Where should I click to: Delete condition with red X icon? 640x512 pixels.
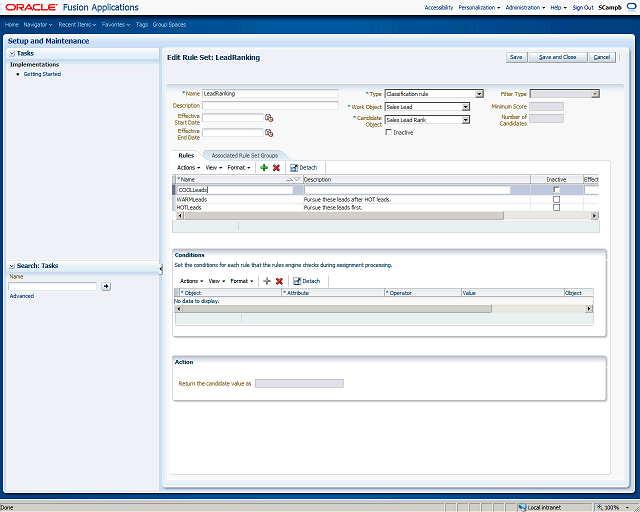tap(279, 281)
